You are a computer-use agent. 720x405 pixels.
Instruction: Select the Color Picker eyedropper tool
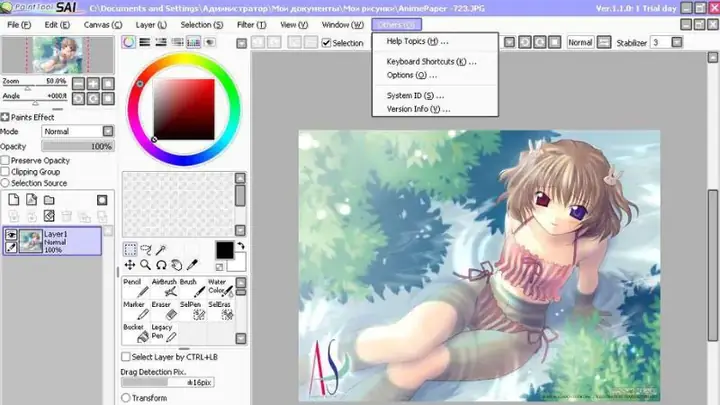(x=192, y=265)
